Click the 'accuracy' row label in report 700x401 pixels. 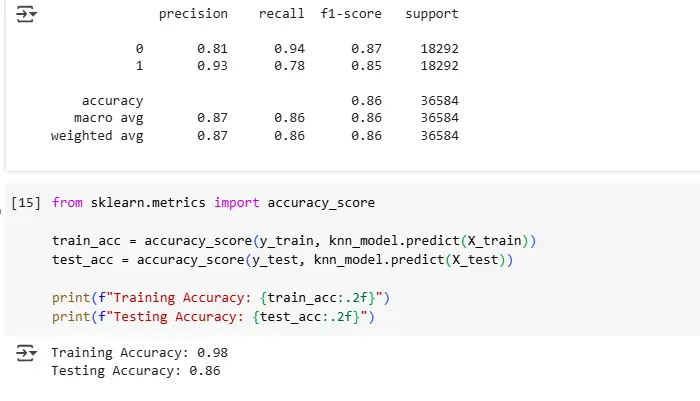[112, 101]
